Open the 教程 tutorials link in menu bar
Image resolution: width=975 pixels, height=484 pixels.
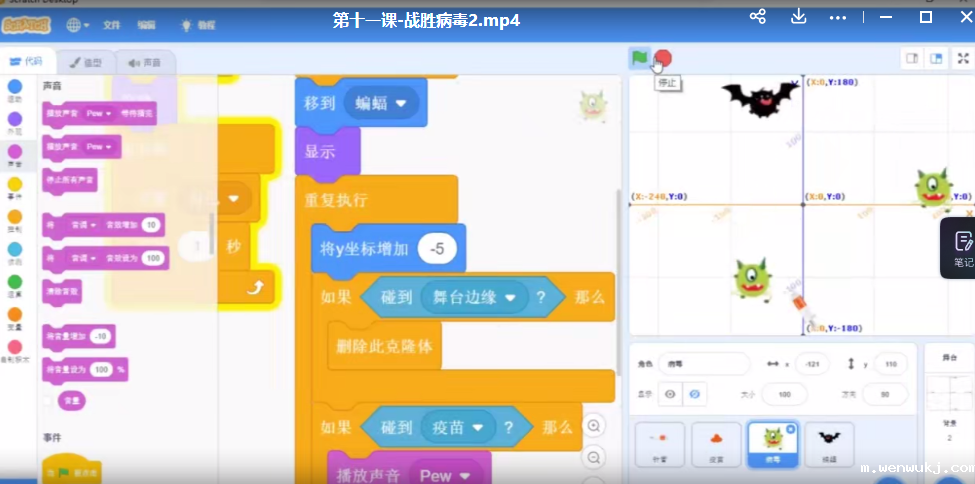[x=199, y=24]
